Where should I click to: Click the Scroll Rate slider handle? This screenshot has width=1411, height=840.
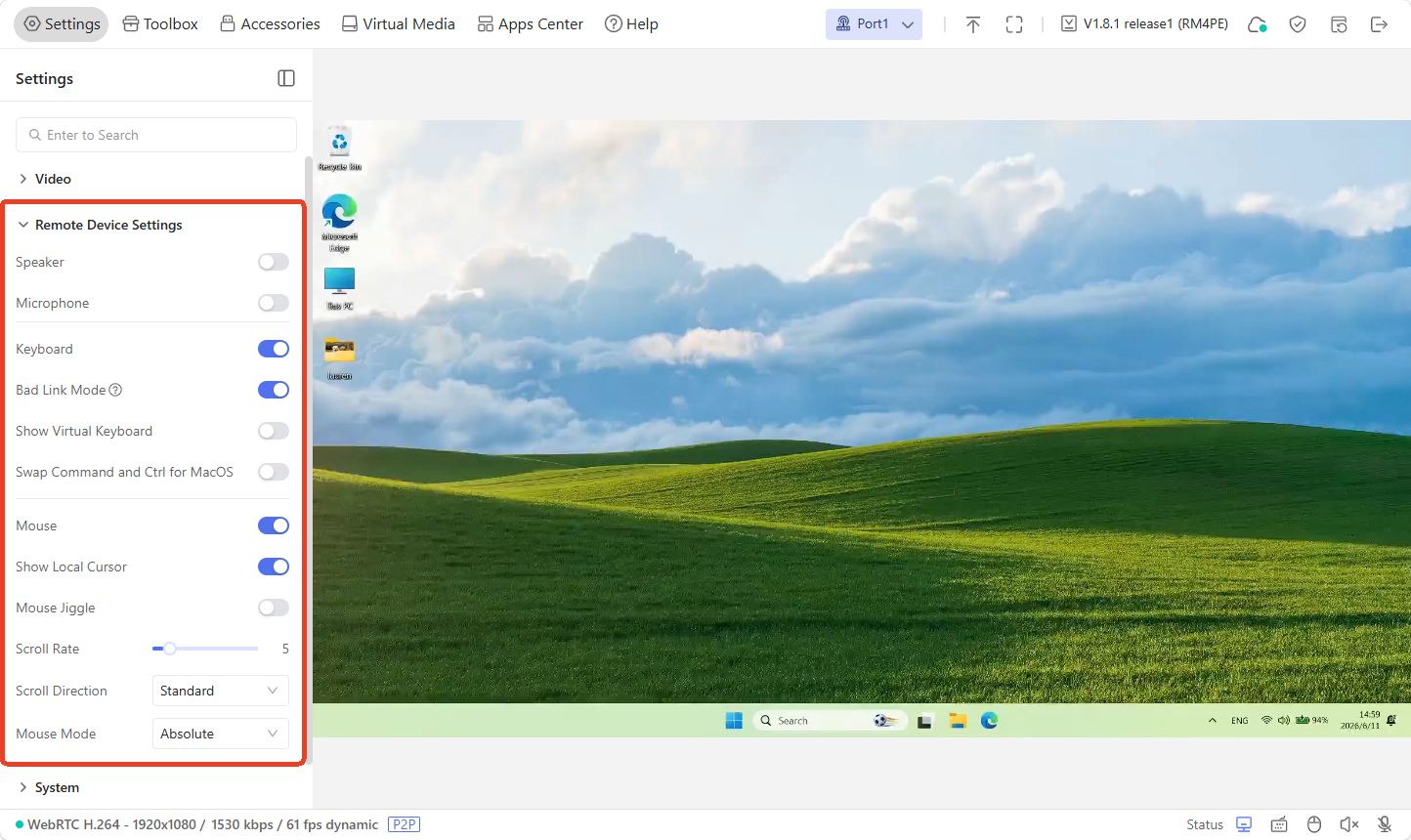170,649
